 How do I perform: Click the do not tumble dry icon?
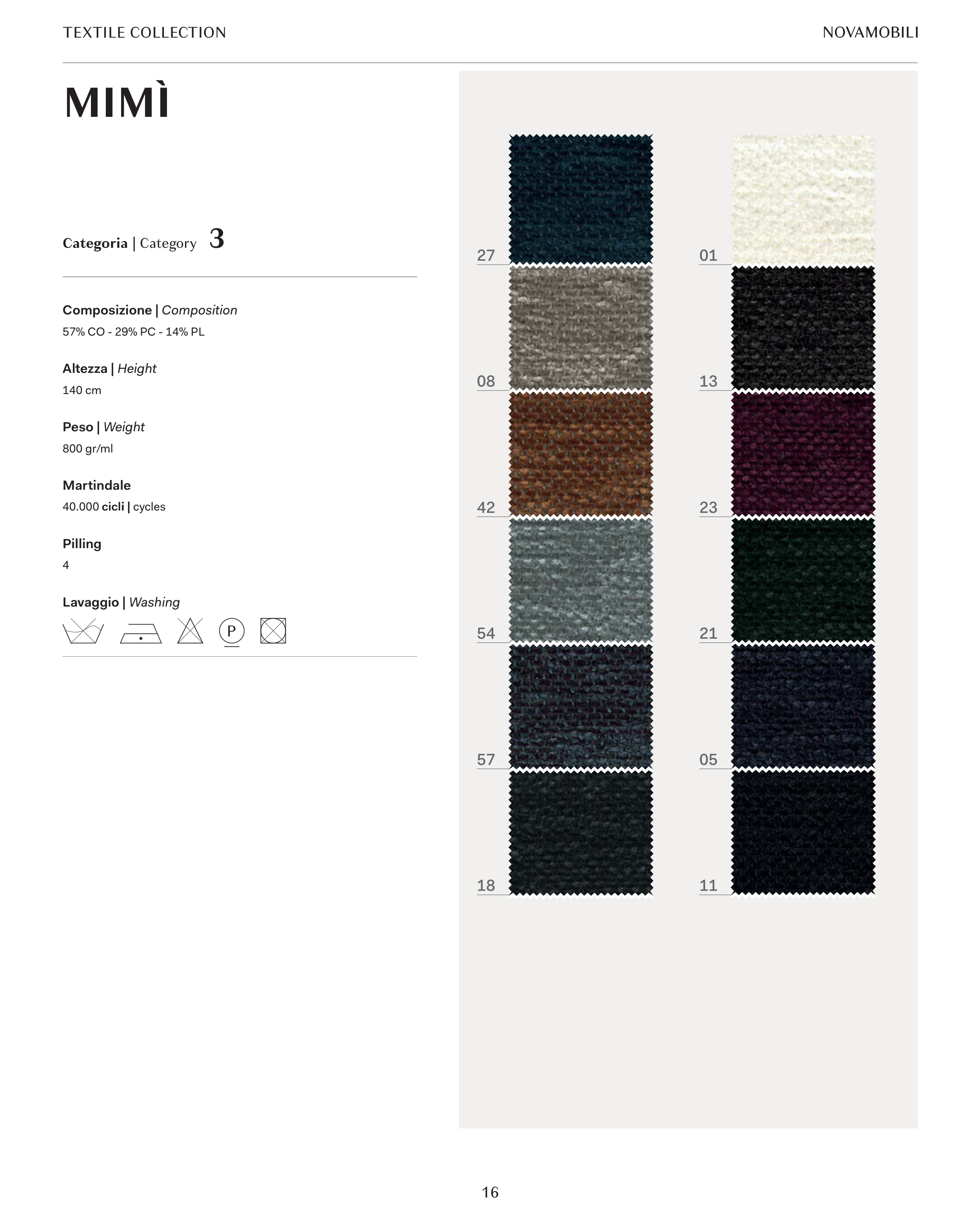click(x=273, y=631)
